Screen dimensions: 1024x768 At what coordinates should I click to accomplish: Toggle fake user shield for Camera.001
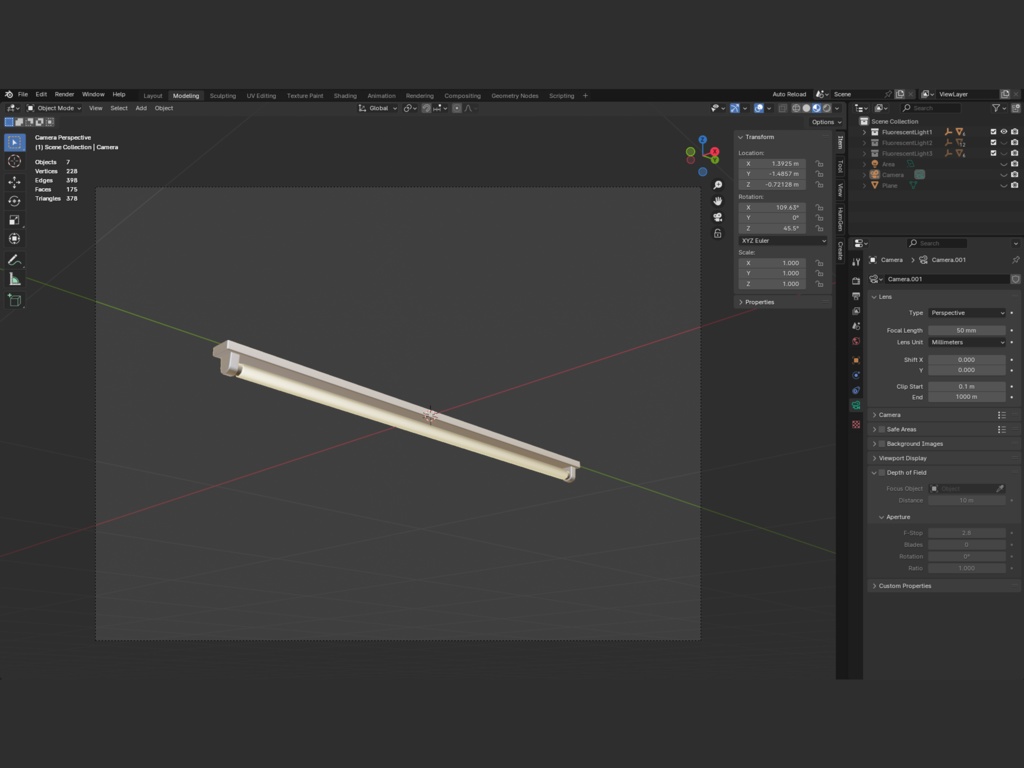1016,279
